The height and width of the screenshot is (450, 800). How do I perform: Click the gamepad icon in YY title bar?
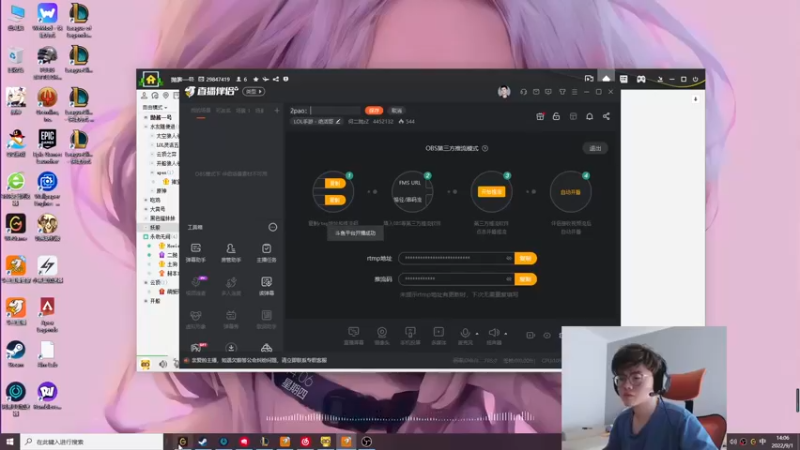coord(641,79)
